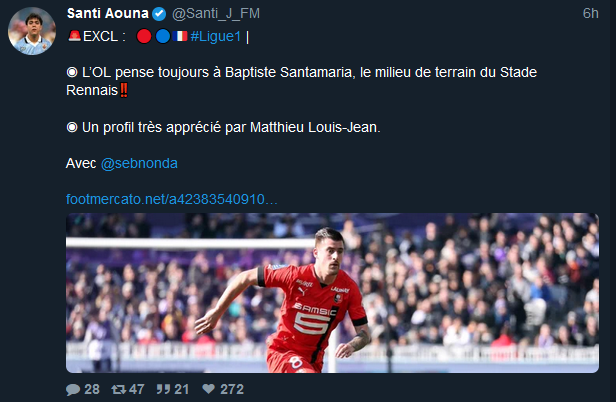
Task: Click the retweet arrows icon
Action: 118,389
